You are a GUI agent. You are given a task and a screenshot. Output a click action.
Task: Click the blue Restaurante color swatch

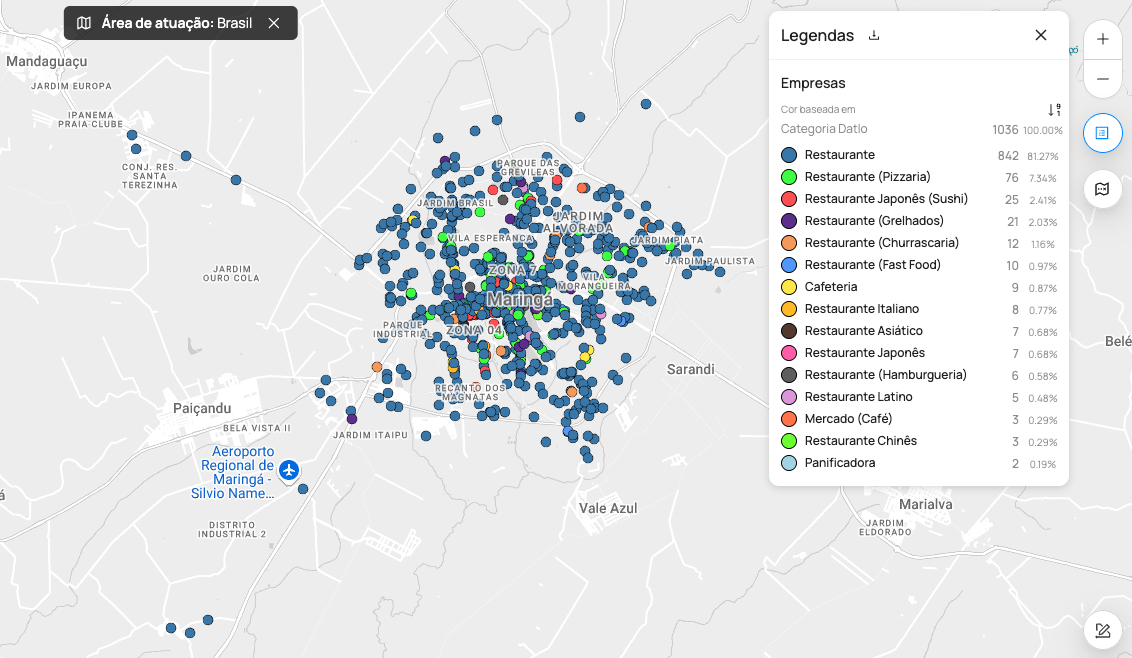tap(789, 155)
